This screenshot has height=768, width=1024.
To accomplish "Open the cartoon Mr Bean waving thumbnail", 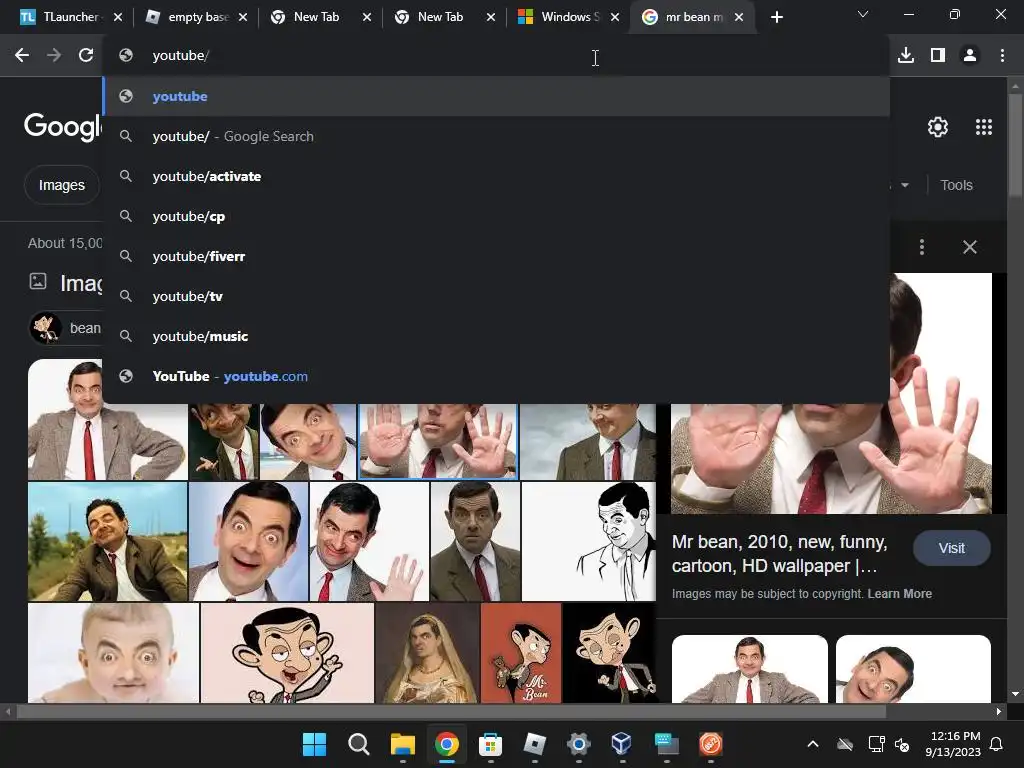I will (x=287, y=652).
